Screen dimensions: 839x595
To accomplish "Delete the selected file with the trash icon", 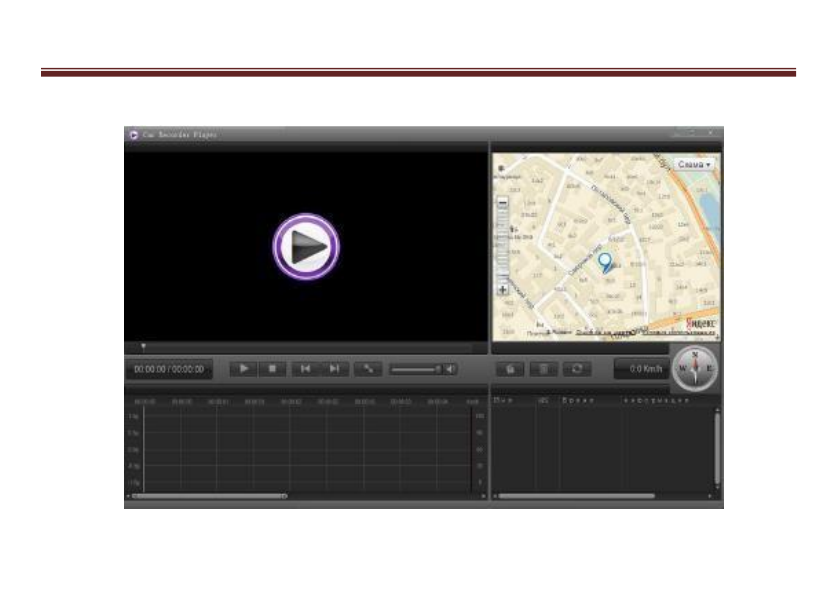I will (543, 369).
